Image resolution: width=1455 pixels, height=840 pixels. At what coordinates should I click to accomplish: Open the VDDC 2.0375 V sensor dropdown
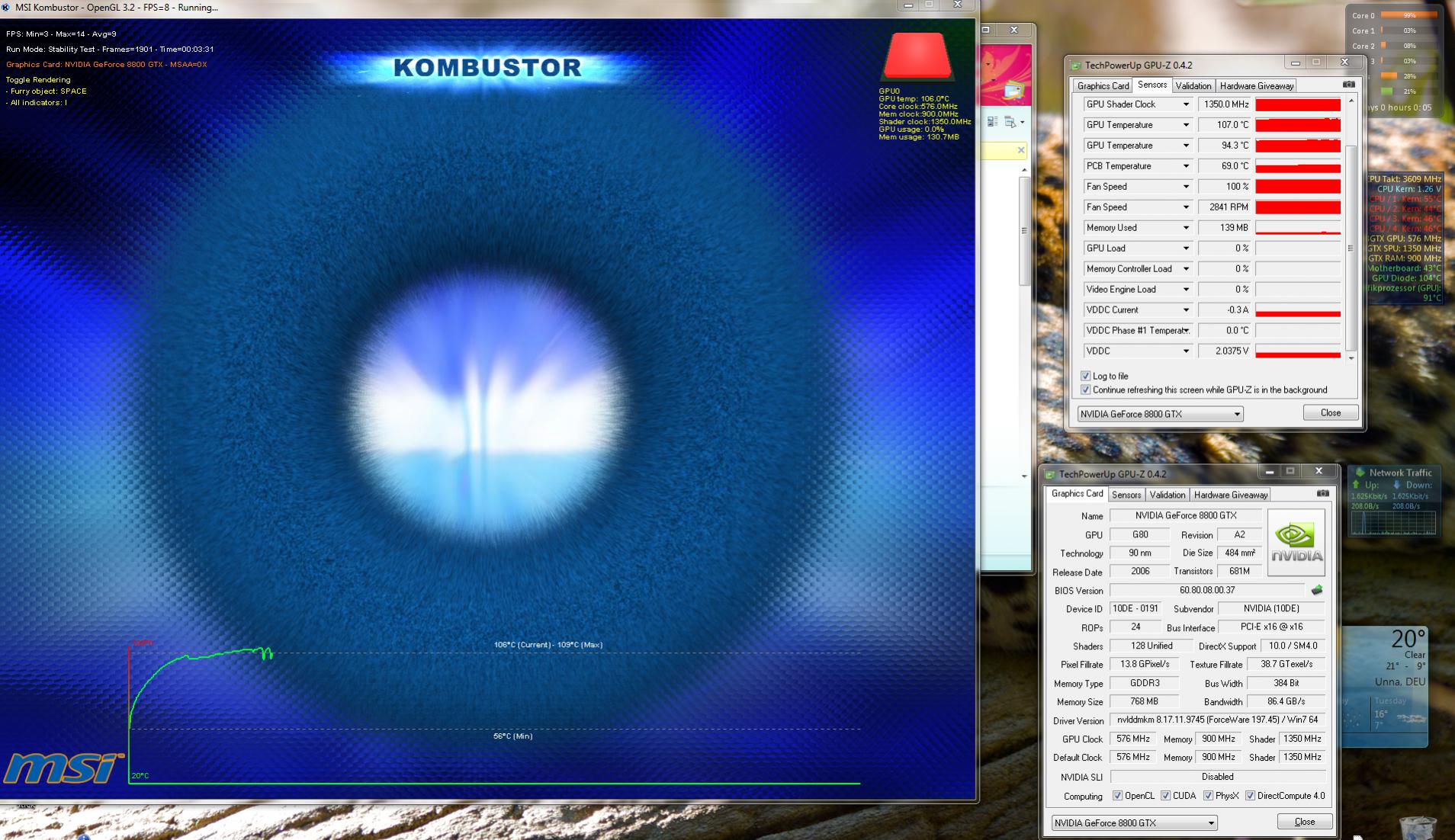click(x=1186, y=351)
